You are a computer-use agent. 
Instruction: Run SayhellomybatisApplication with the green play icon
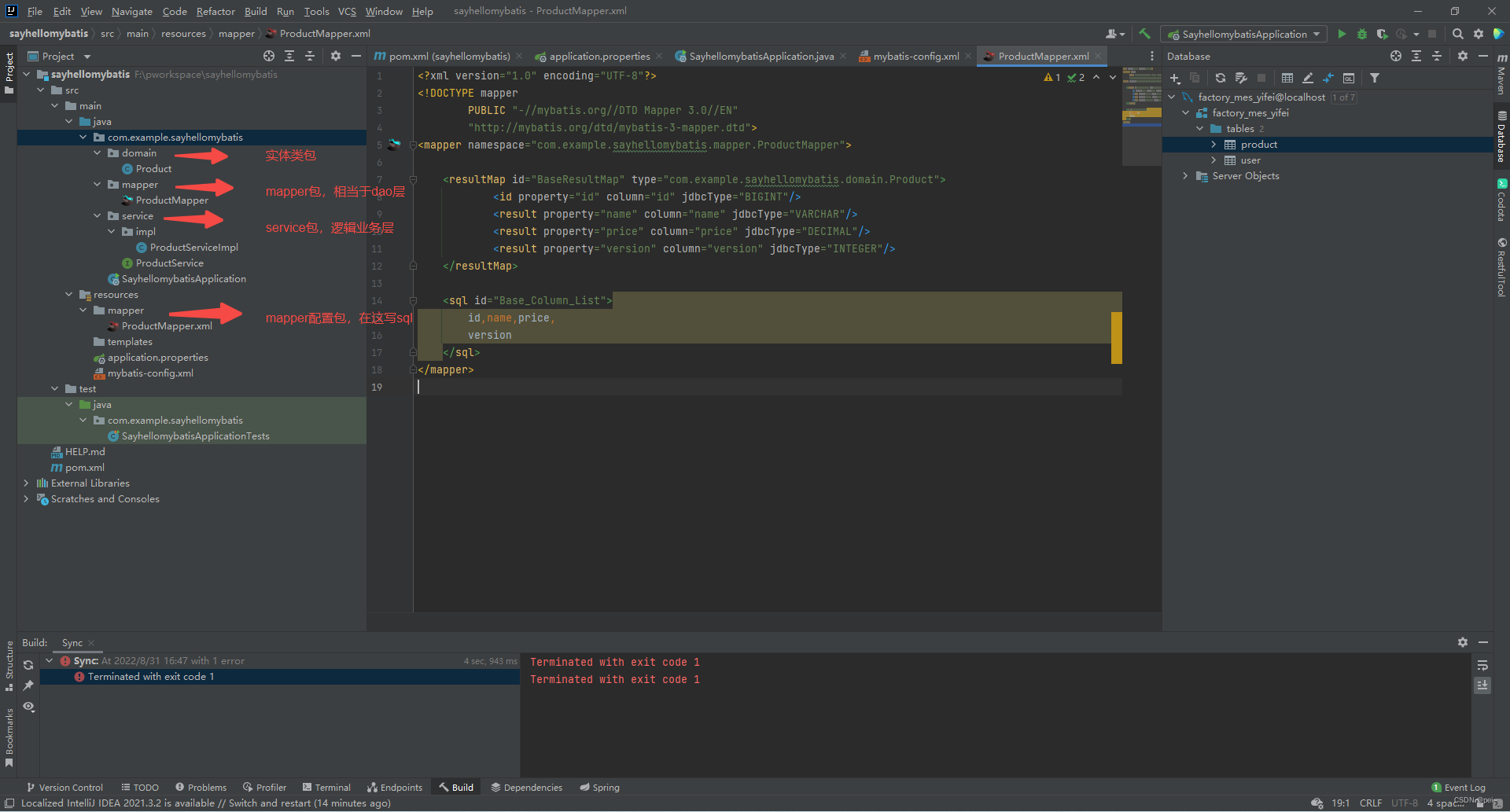coord(1342,34)
